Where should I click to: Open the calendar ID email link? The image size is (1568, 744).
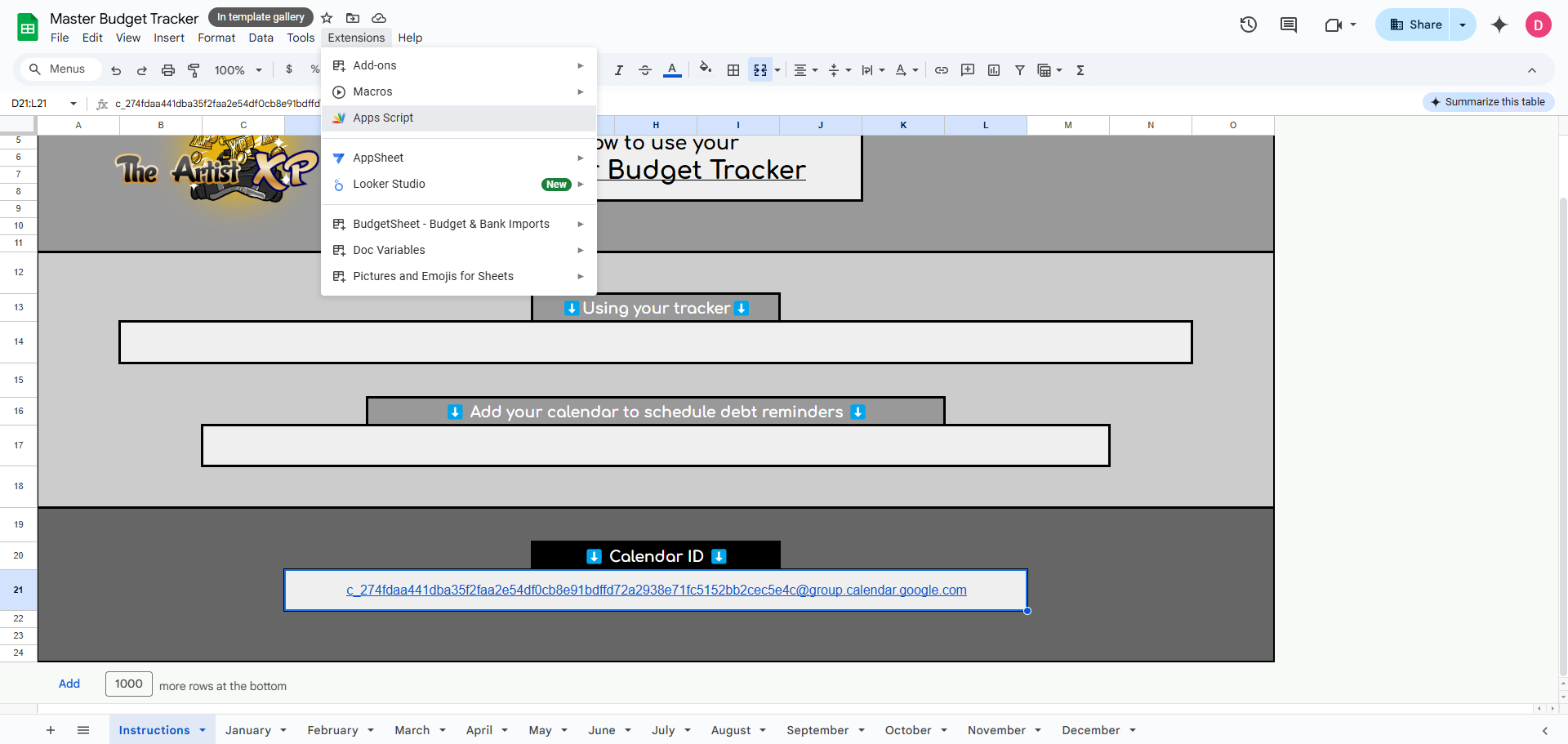pyautogui.click(x=656, y=590)
